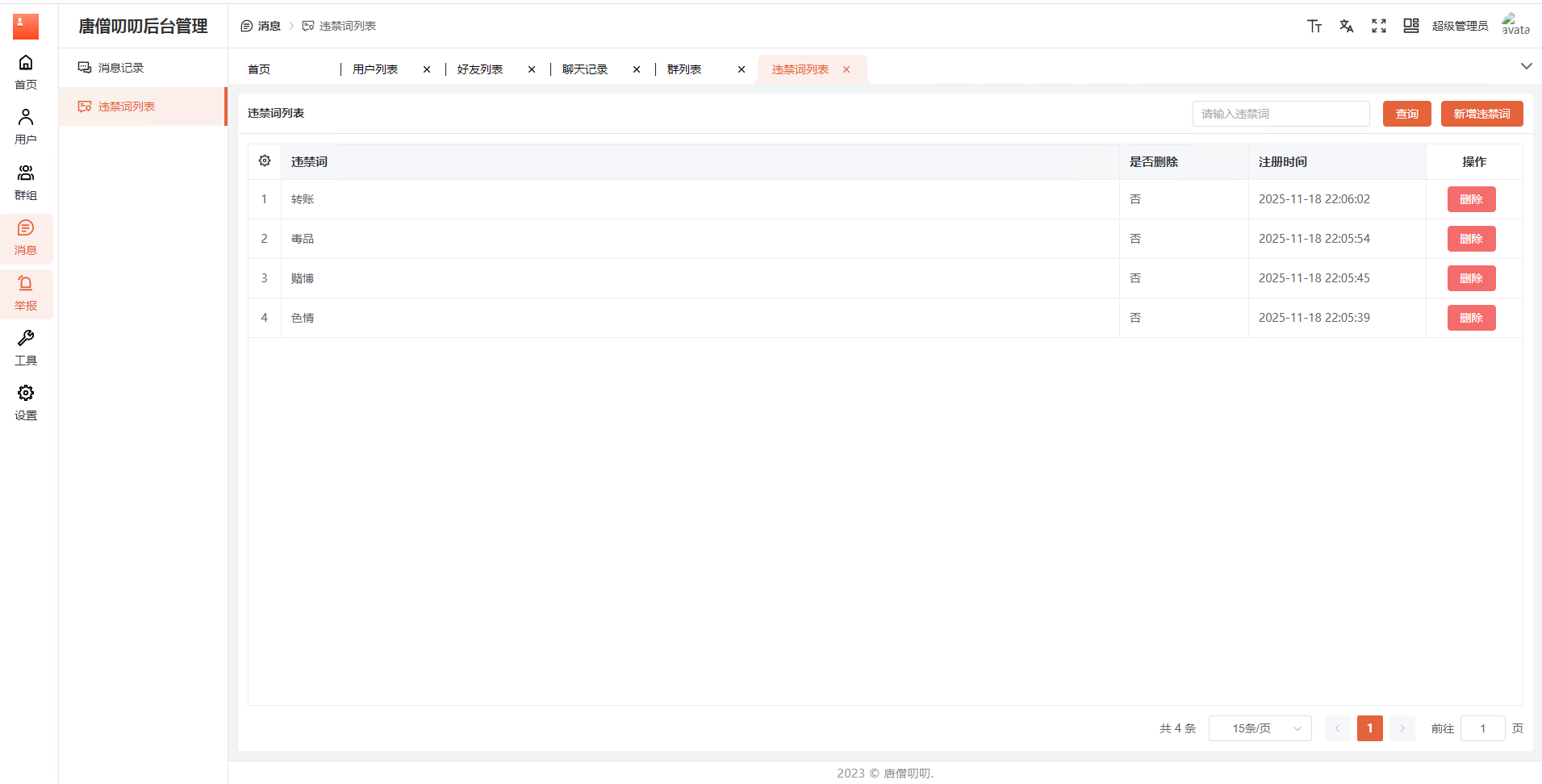
Task: Open table column settings gear
Action: [265, 161]
